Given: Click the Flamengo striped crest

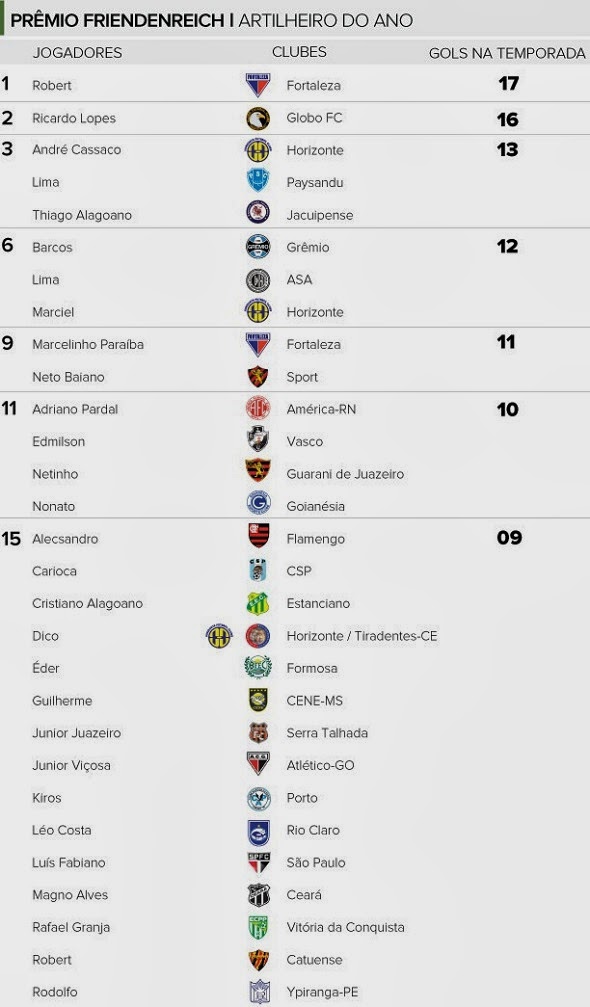Looking at the screenshot, I should pyautogui.click(x=259, y=536).
